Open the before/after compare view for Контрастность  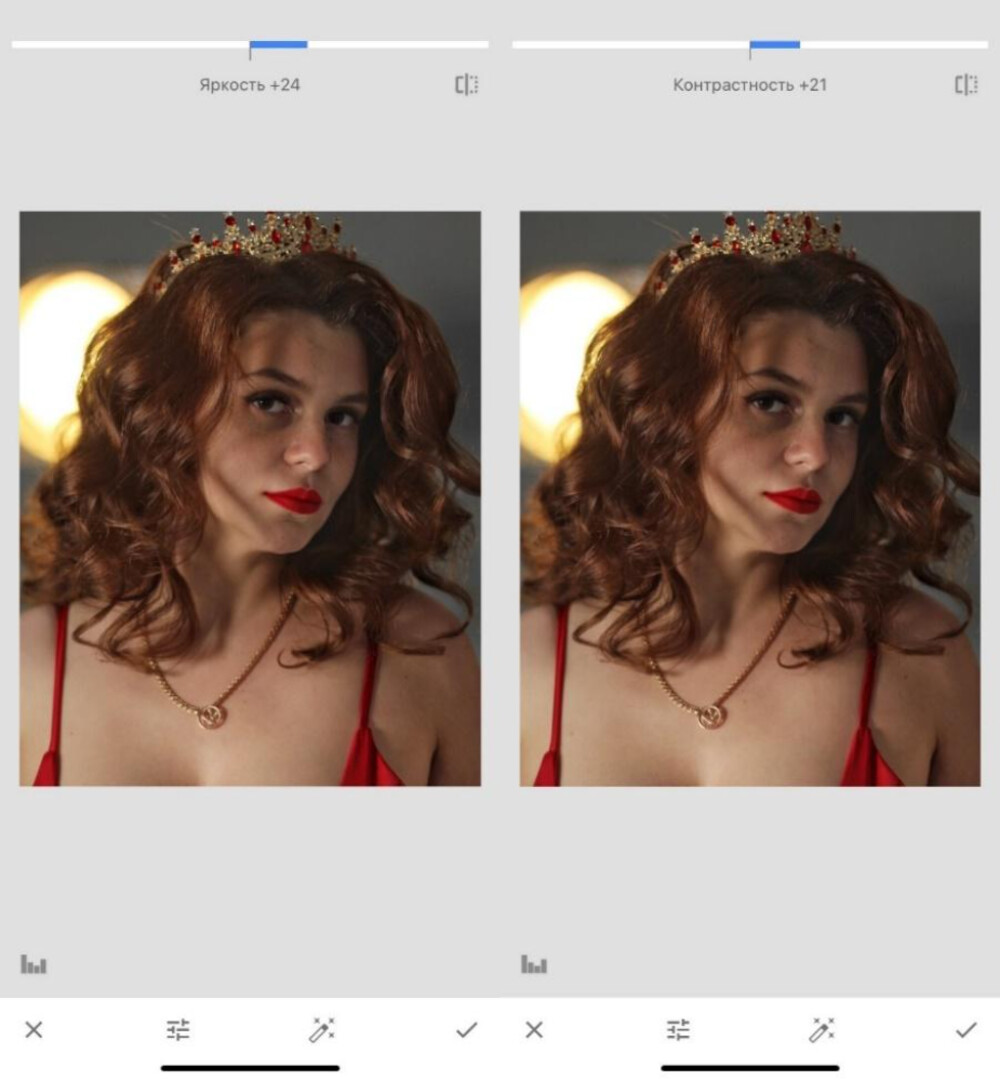(x=967, y=85)
